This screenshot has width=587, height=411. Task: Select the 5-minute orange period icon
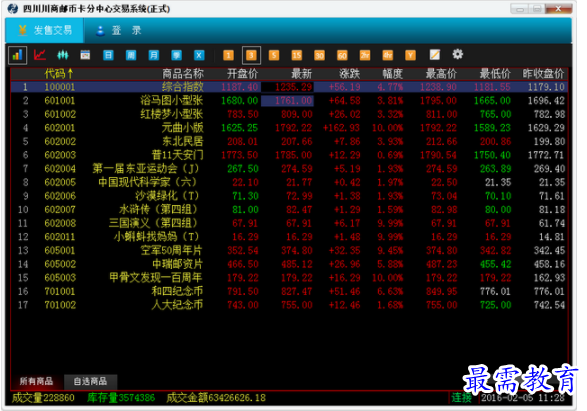click(x=274, y=55)
